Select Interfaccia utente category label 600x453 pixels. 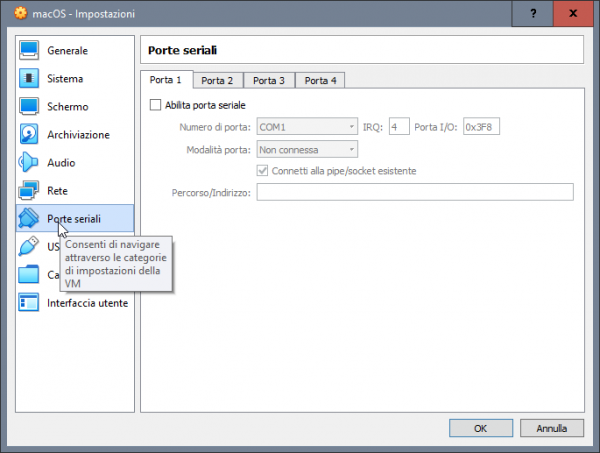tap(88, 303)
